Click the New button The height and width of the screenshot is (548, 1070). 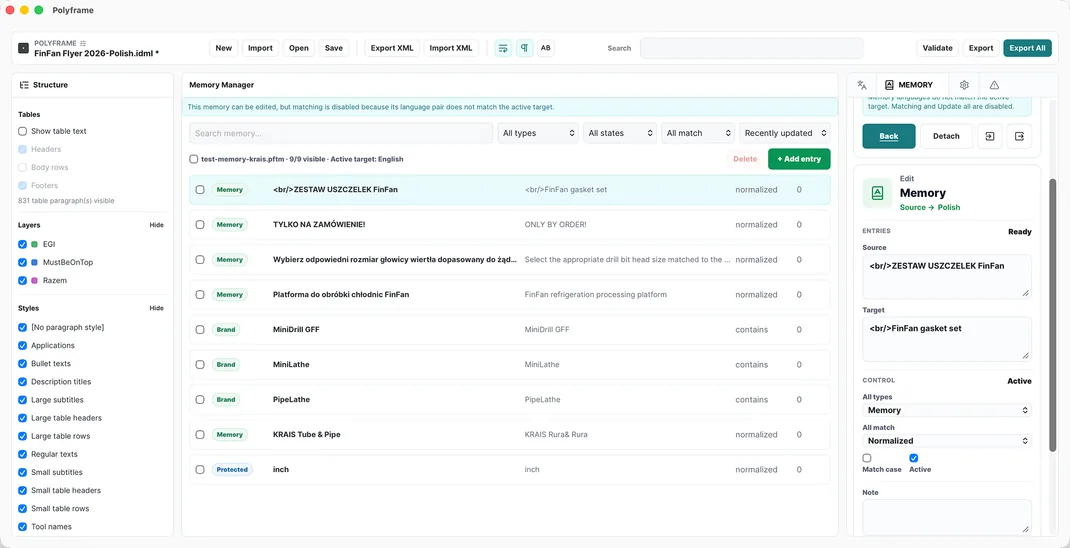click(x=224, y=48)
